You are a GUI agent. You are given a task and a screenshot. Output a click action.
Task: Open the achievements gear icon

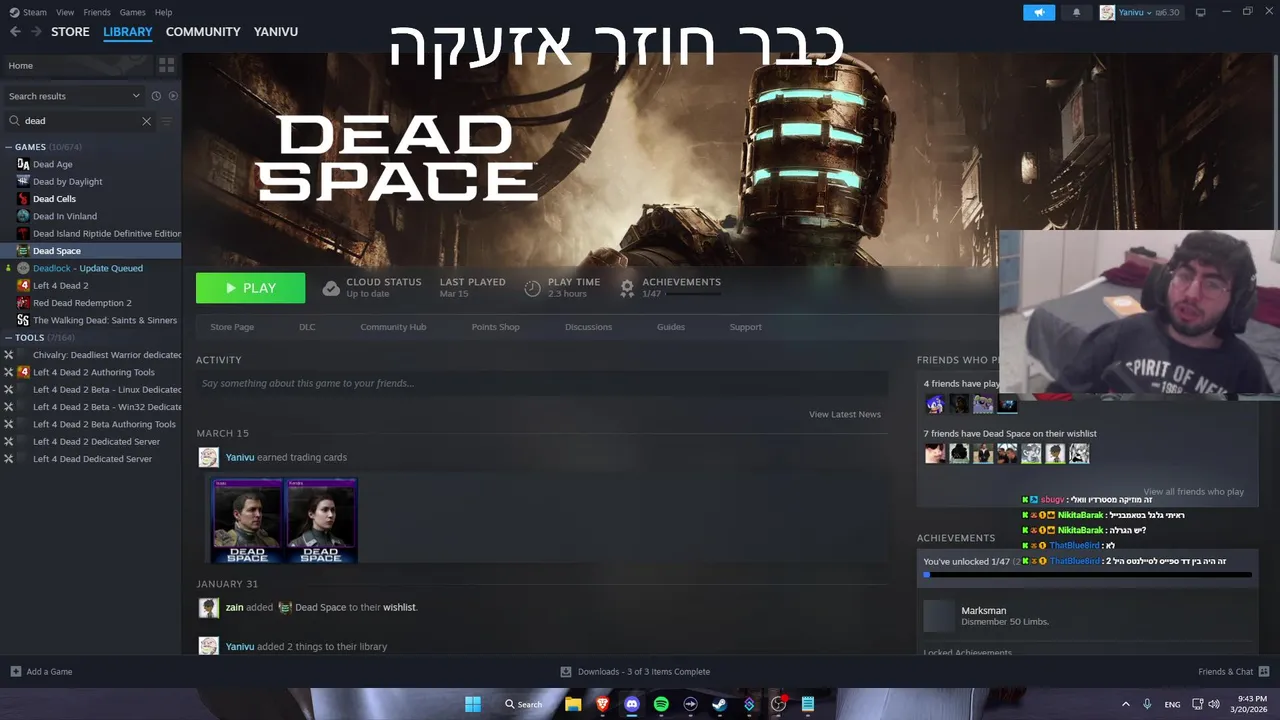pyautogui.click(x=627, y=288)
